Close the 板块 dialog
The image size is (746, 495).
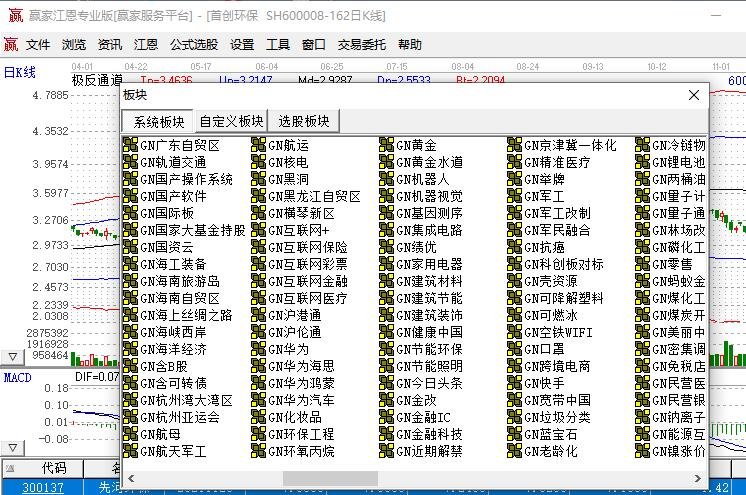(694, 95)
